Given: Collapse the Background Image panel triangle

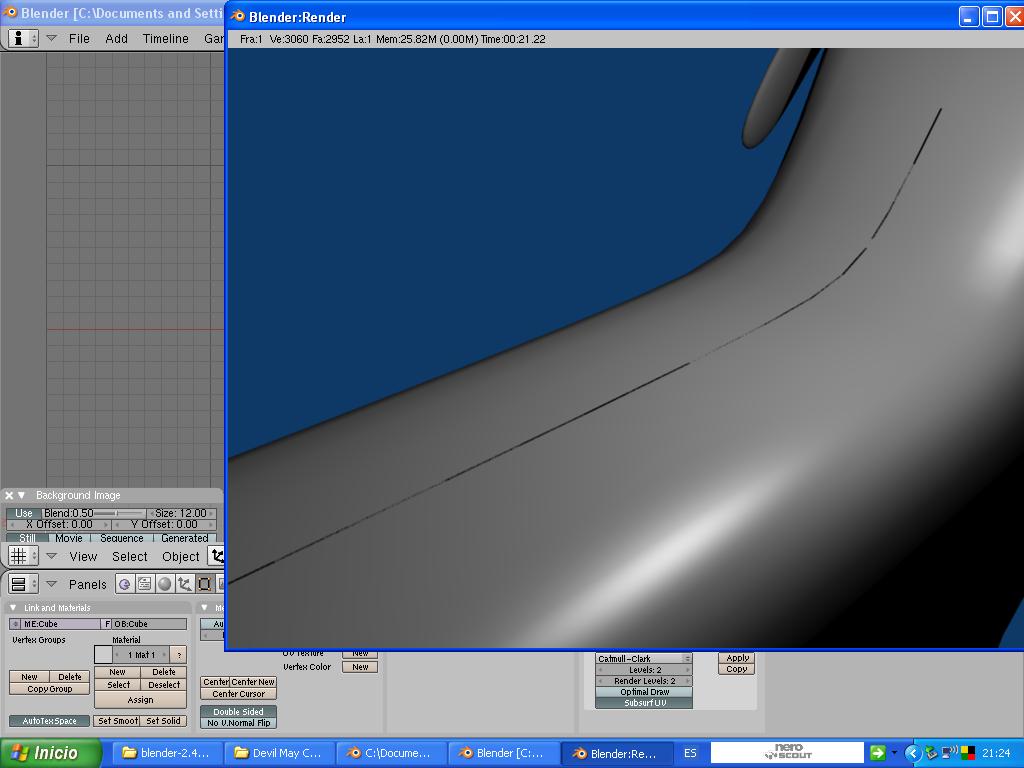Looking at the screenshot, I should coord(22,495).
